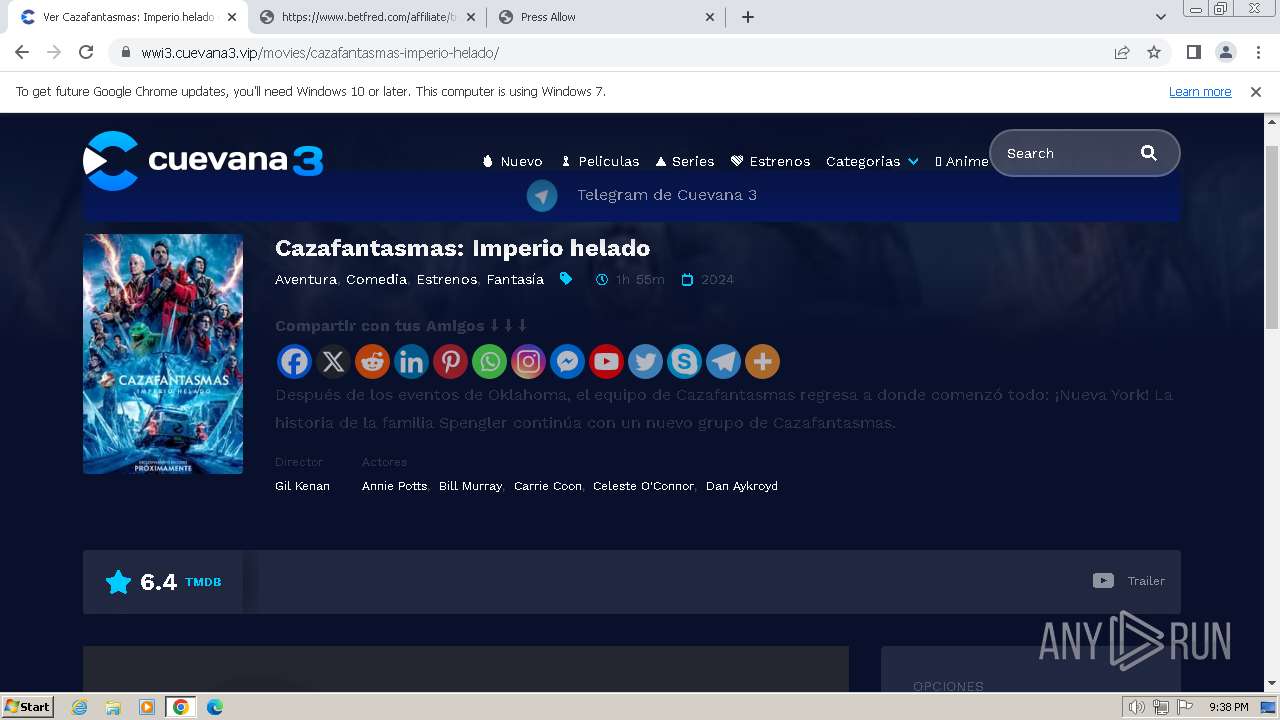Image resolution: width=1280 pixels, height=720 pixels.
Task: Click the 6.4 rating star icon
Action: pyautogui.click(x=118, y=582)
